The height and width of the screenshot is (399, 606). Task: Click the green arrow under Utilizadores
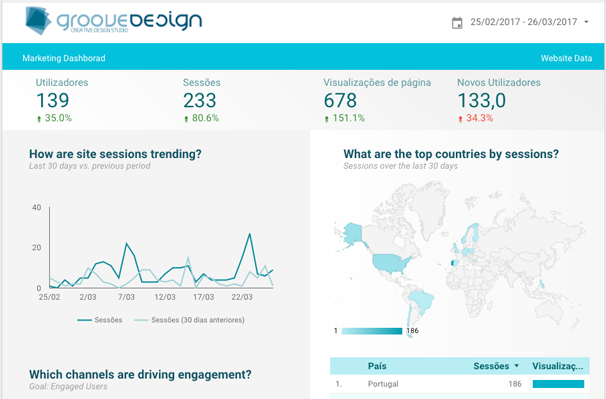click(x=39, y=119)
